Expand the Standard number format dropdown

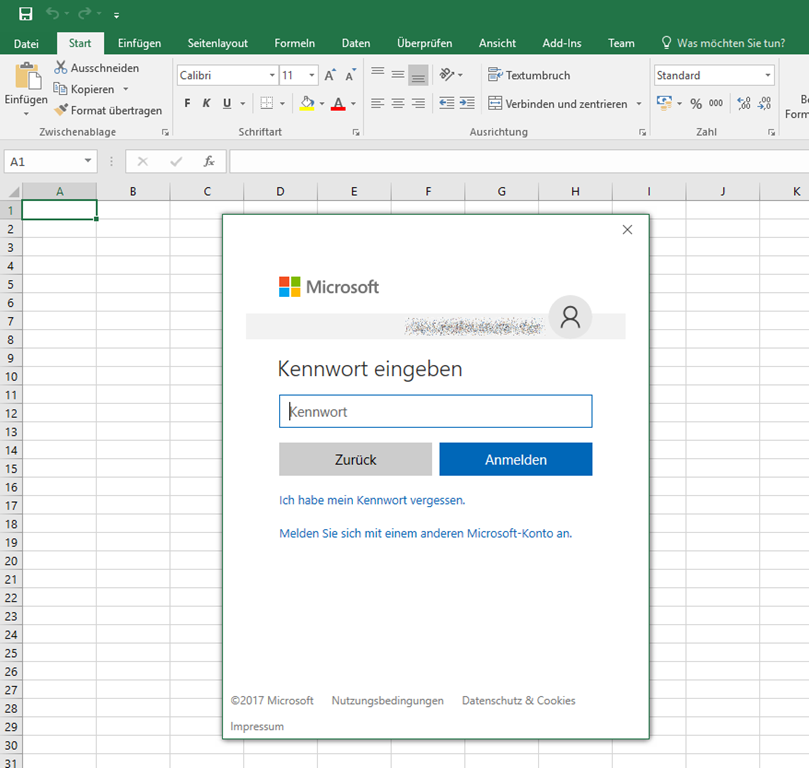coord(767,76)
